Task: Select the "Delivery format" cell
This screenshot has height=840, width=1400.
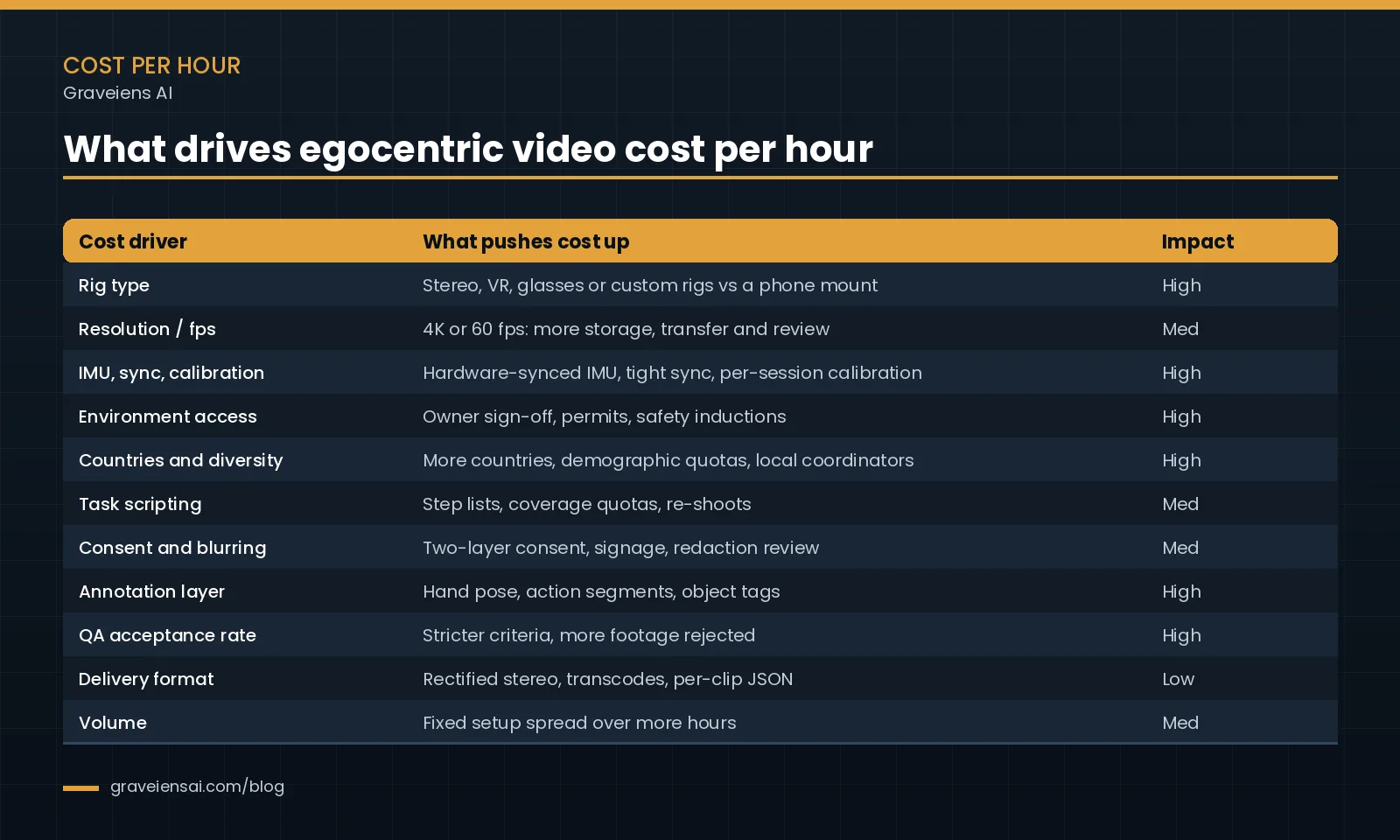Action: coord(146,679)
